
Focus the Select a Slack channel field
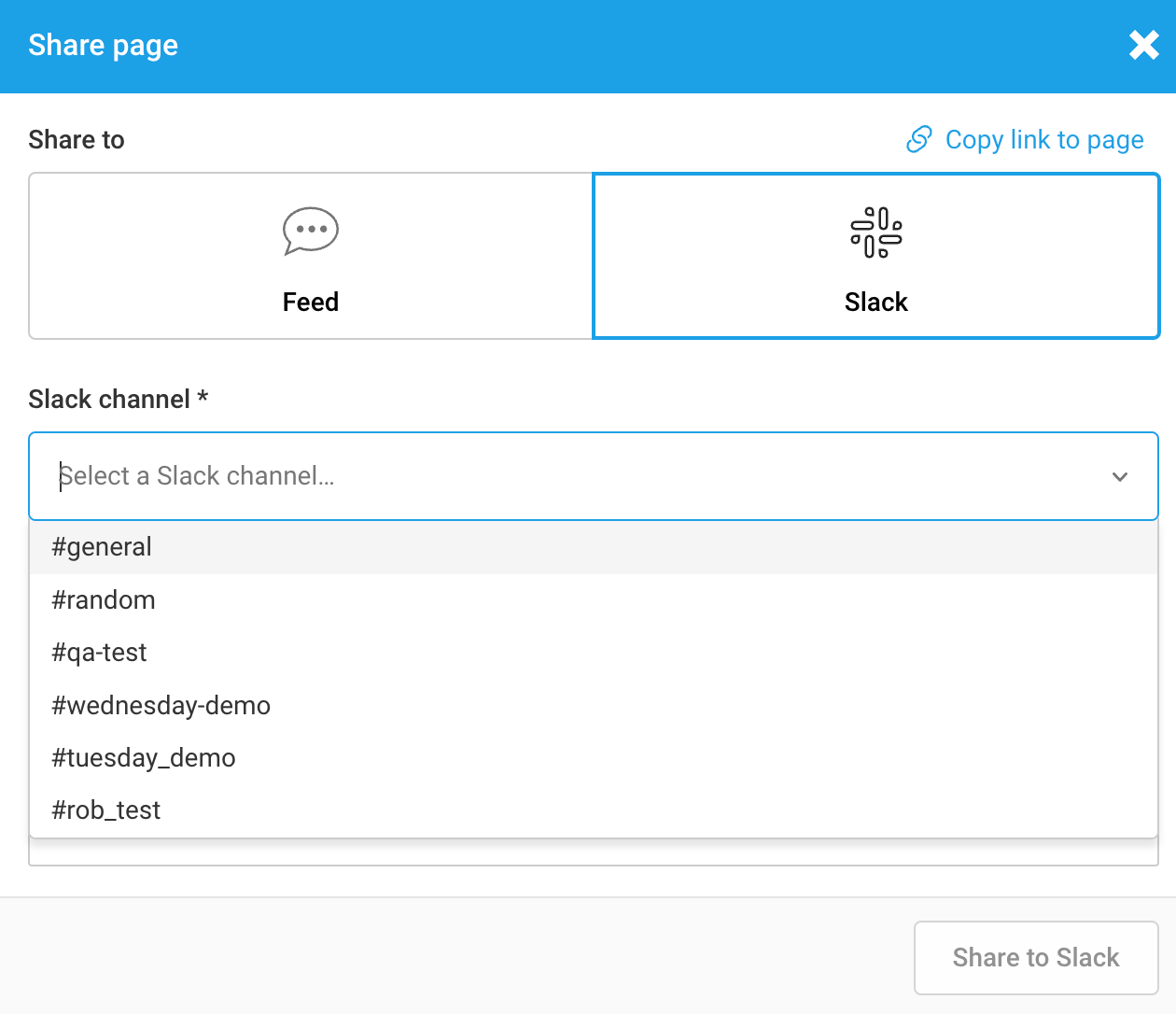pyautogui.click(x=594, y=476)
